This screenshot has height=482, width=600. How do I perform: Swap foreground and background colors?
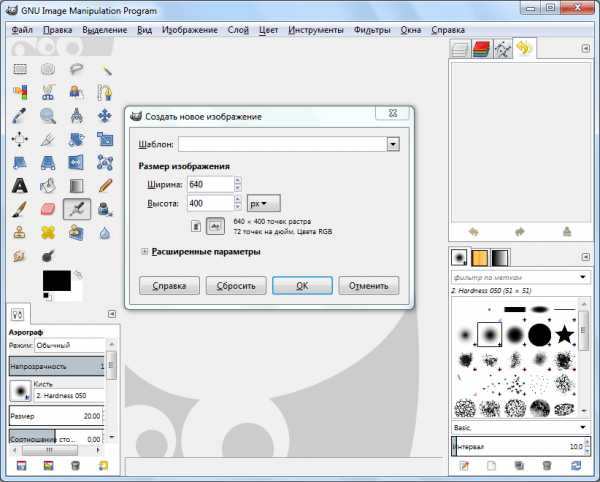coord(78,274)
